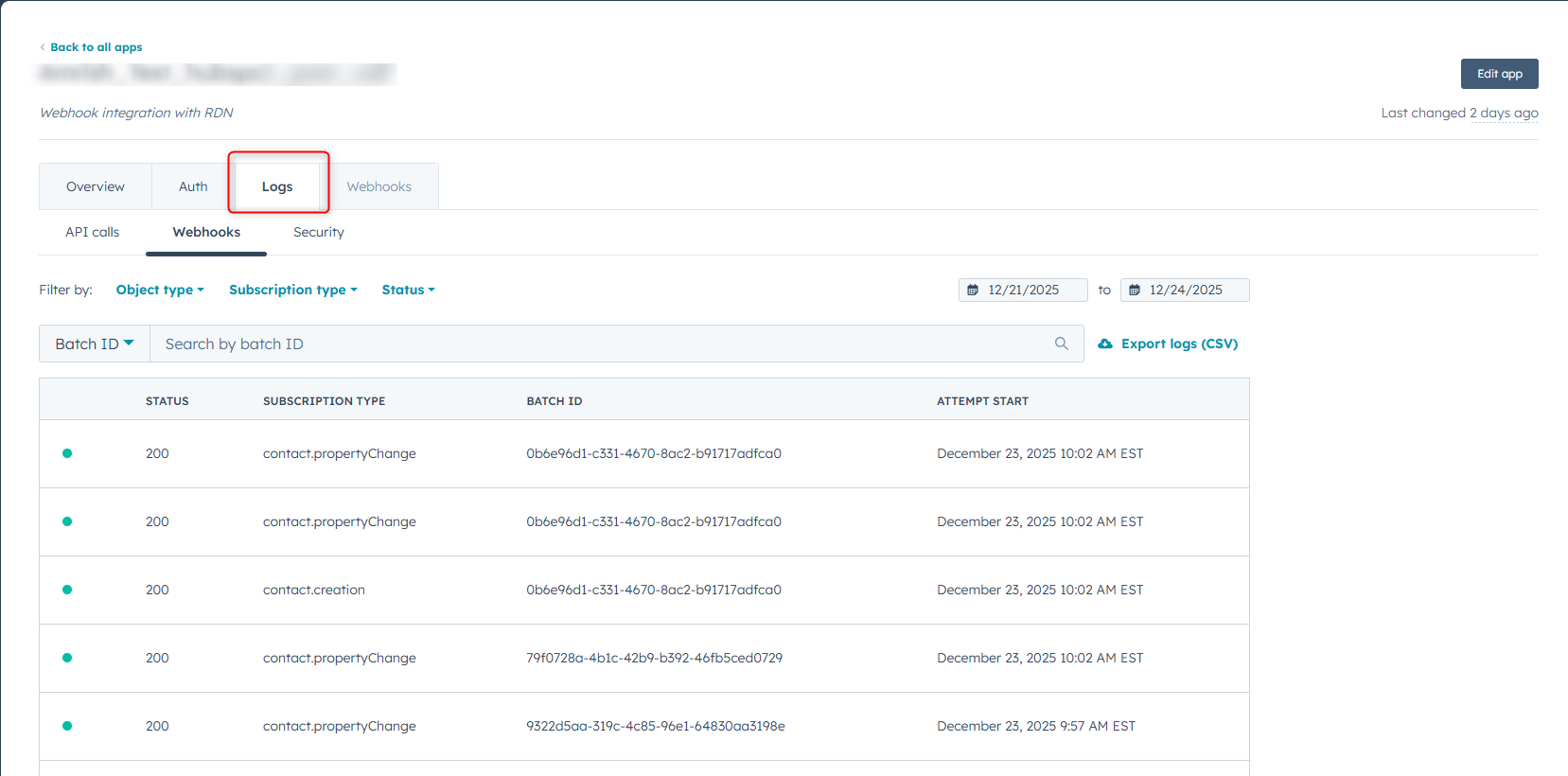Expand the Batch ID search type dropdown
Viewport: 1568px width, 776px height.
(x=95, y=344)
